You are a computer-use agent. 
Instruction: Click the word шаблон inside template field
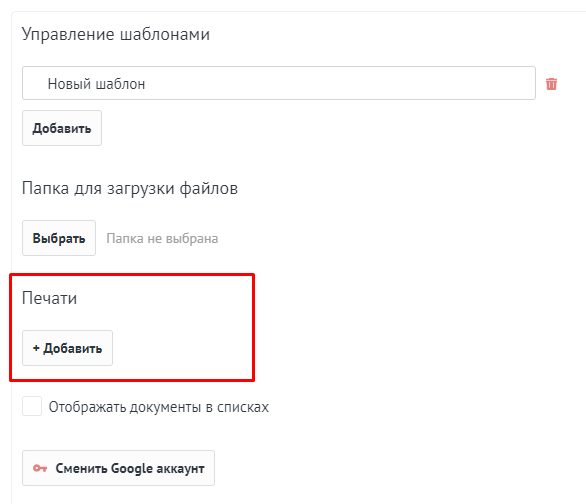(120, 84)
